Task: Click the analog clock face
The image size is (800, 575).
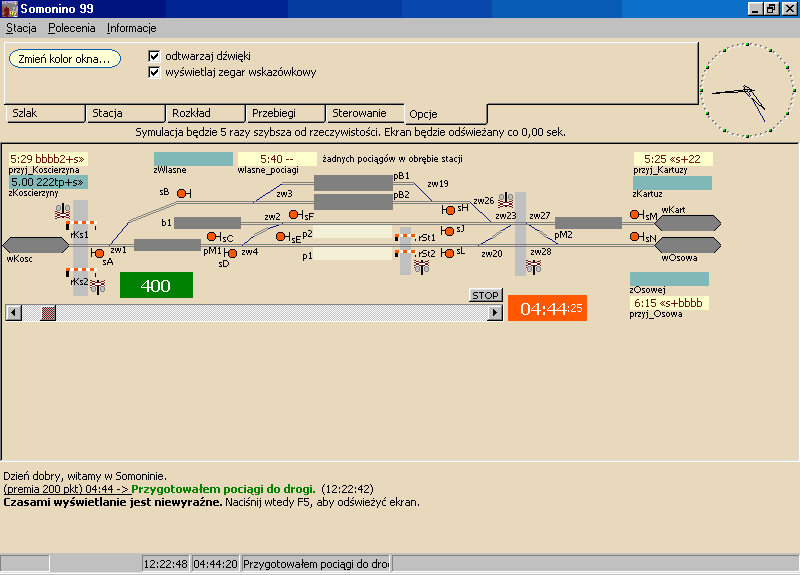Action: (x=747, y=90)
